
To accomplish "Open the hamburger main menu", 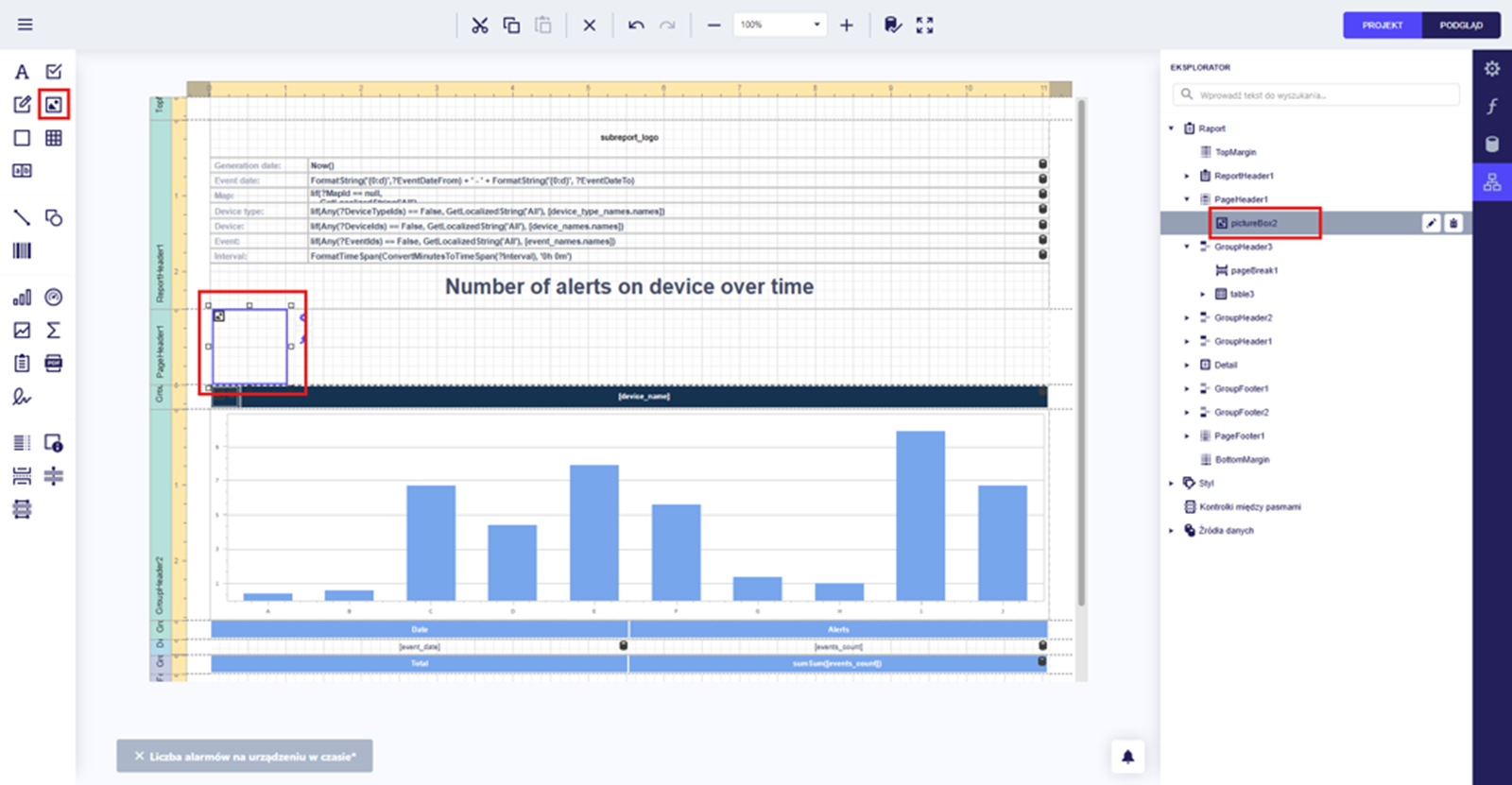I will [x=26, y=25].
